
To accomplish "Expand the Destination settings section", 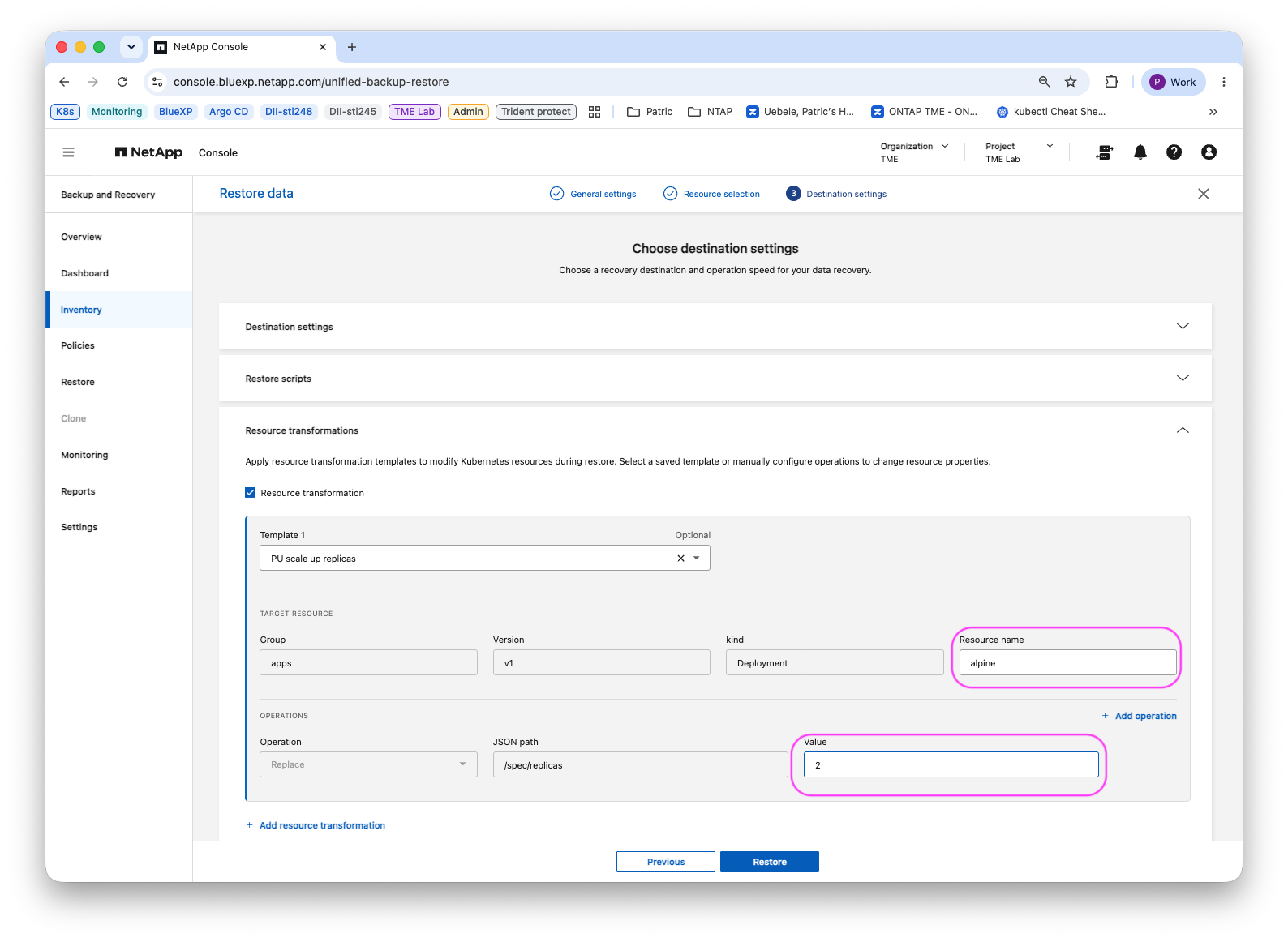I will tap(1183, 327).
